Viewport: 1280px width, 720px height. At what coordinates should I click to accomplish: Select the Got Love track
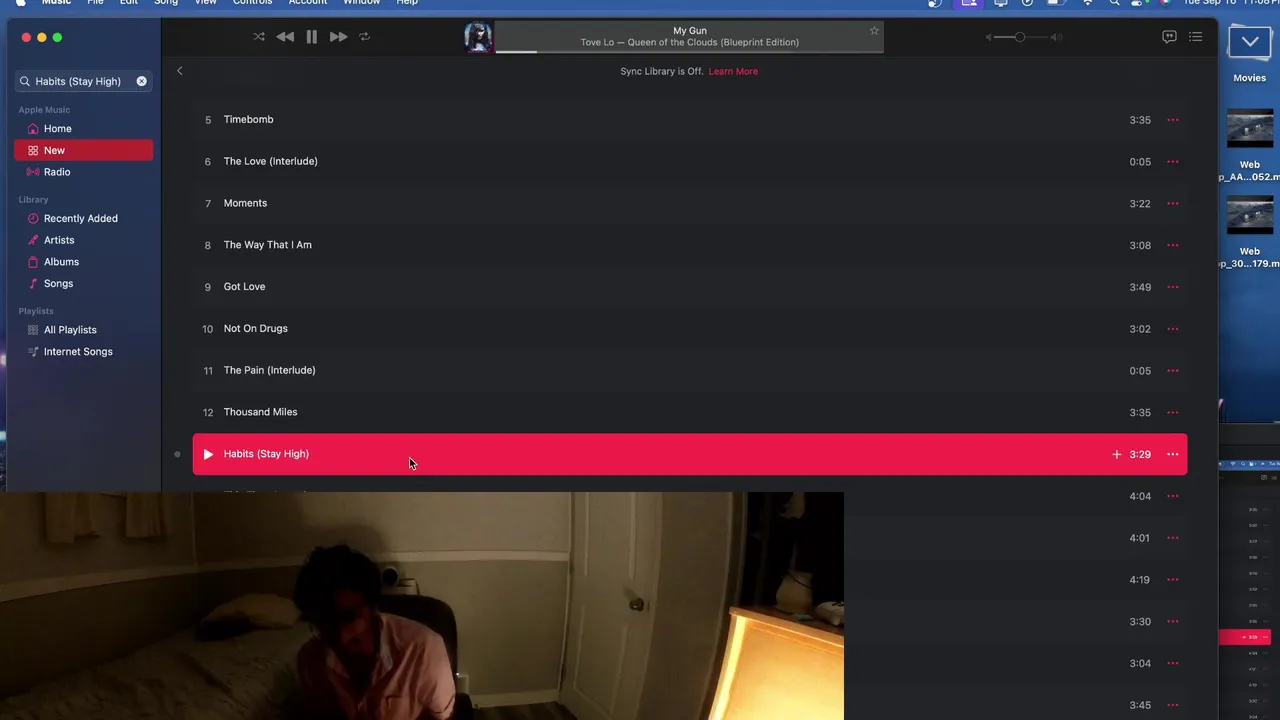(x=690, y=287)
